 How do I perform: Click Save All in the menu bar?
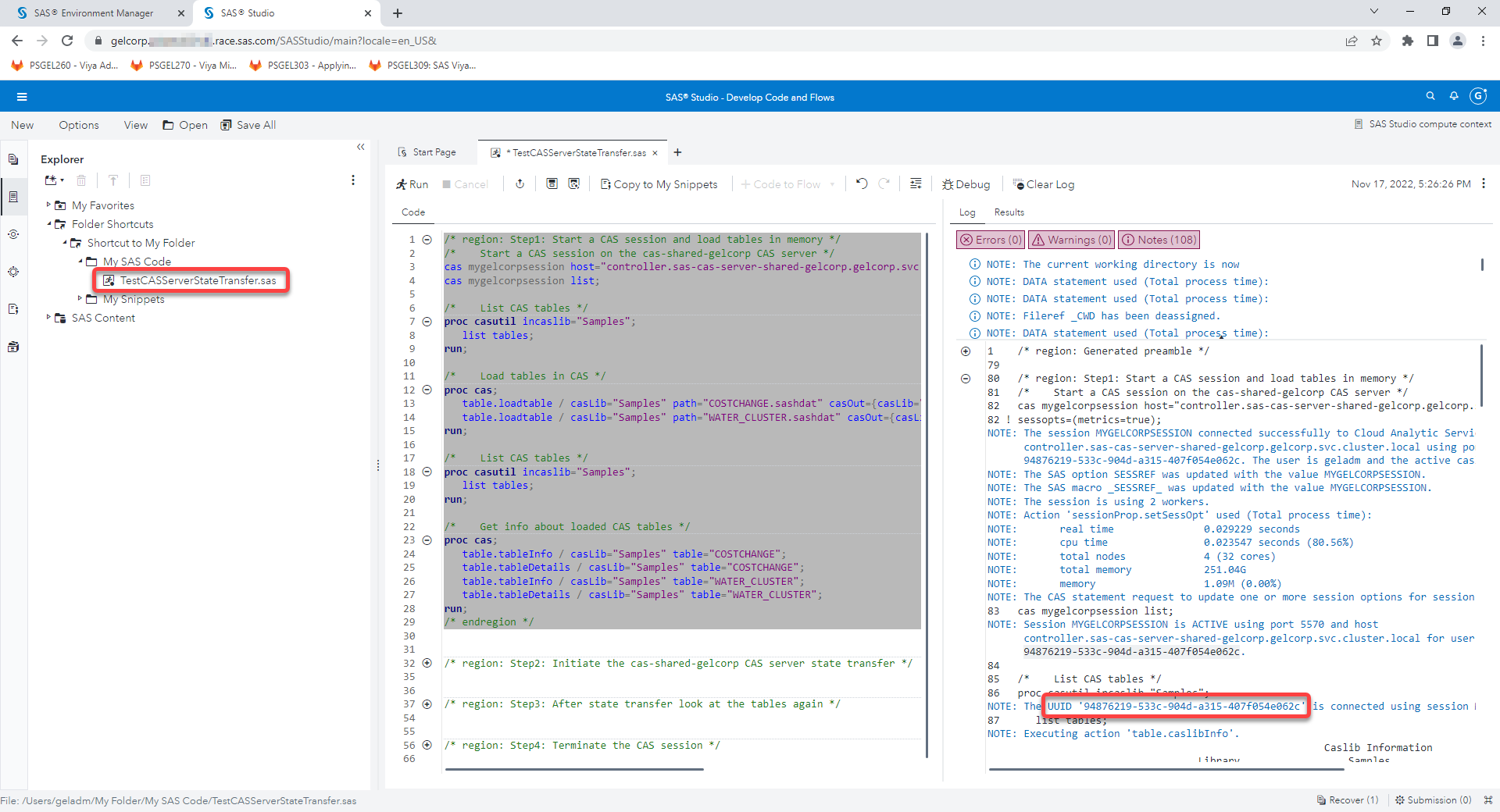248,125
